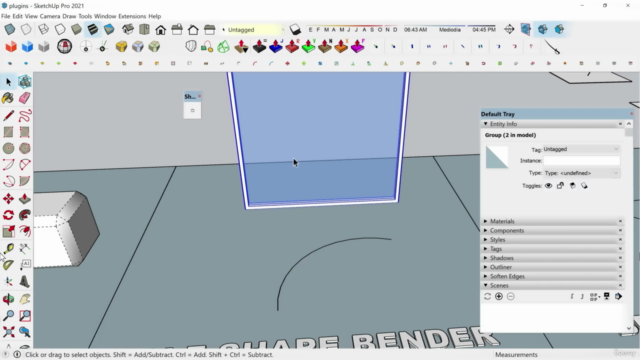The height and width of the screenshot is (360, 640).
Task: Click the blue cube extension icon
Action: click(x=27, y=47)
